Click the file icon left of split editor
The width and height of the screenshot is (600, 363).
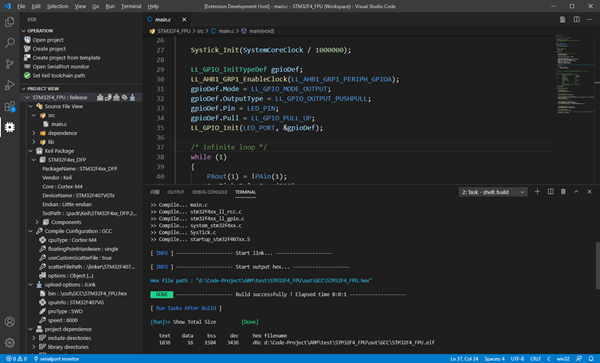coord(562,20)
